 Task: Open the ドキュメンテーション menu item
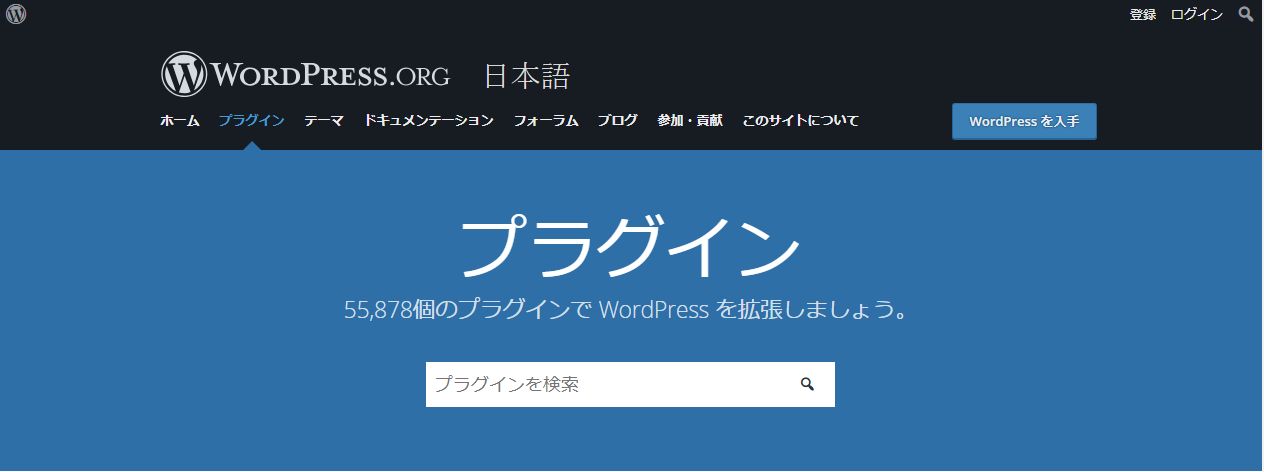pyautogui.click(x=429, y=121)
